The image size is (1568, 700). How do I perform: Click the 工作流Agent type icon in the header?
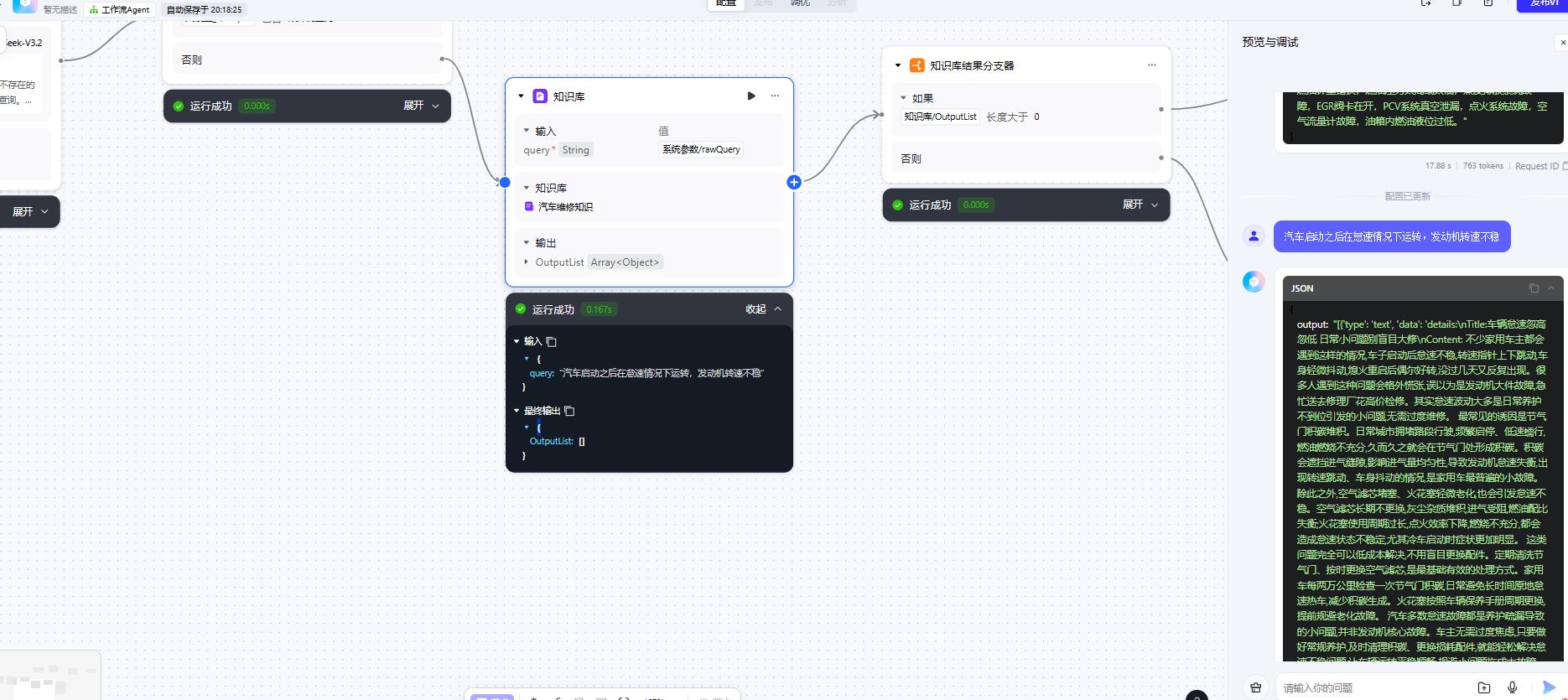click(x=94, y=10)
